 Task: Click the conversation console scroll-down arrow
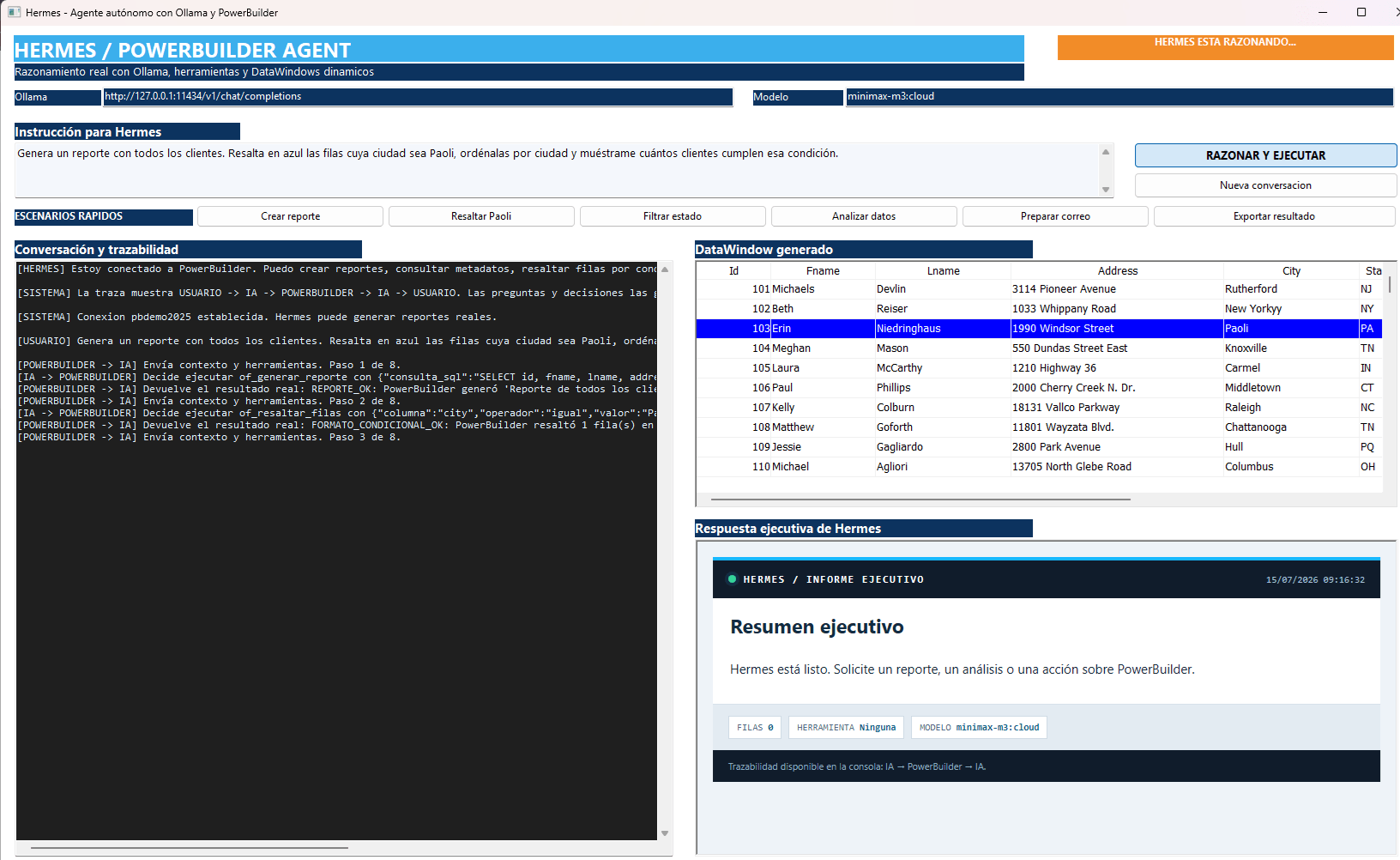click(x=665, y=833)
